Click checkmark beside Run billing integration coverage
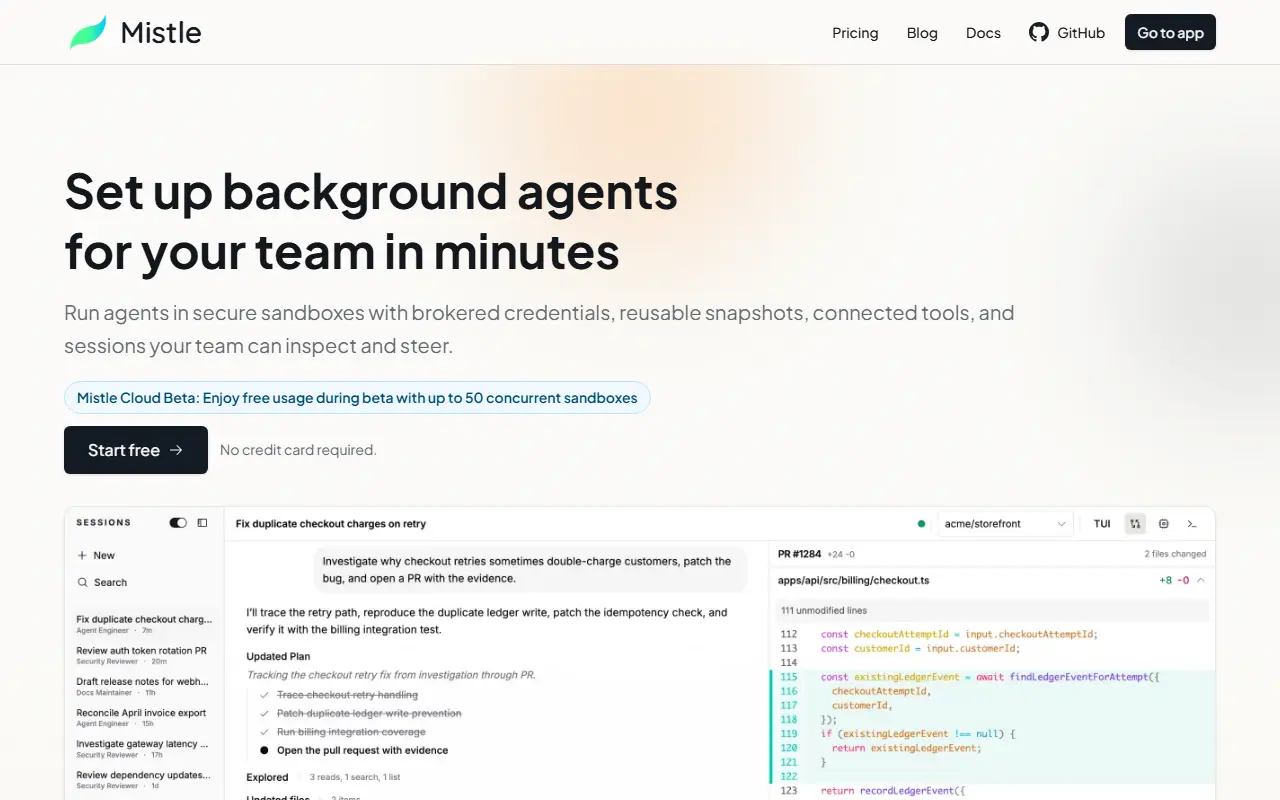 (x=265, y=732)
